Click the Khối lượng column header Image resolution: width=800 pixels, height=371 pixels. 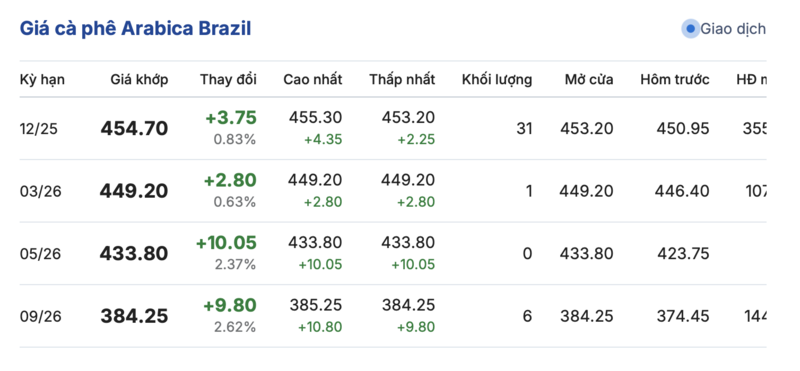click(x=497, y=80)
